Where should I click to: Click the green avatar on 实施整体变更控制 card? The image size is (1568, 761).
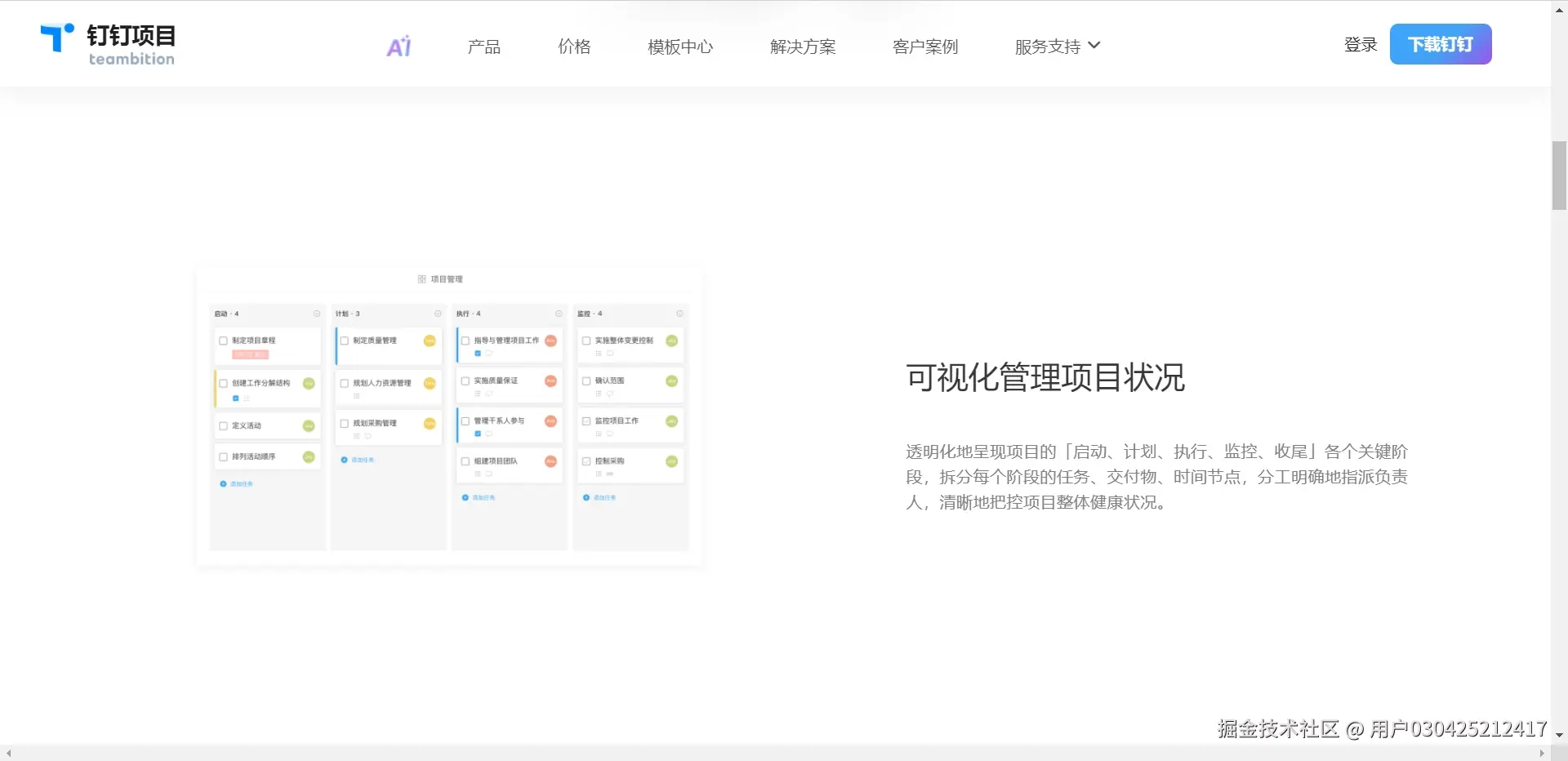click(x=671, y=340)
